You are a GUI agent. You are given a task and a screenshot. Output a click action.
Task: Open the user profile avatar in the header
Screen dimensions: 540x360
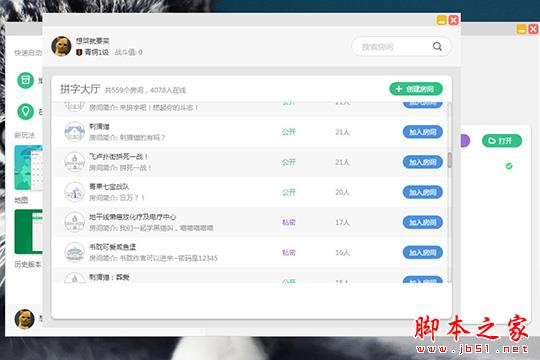(61, 46)
